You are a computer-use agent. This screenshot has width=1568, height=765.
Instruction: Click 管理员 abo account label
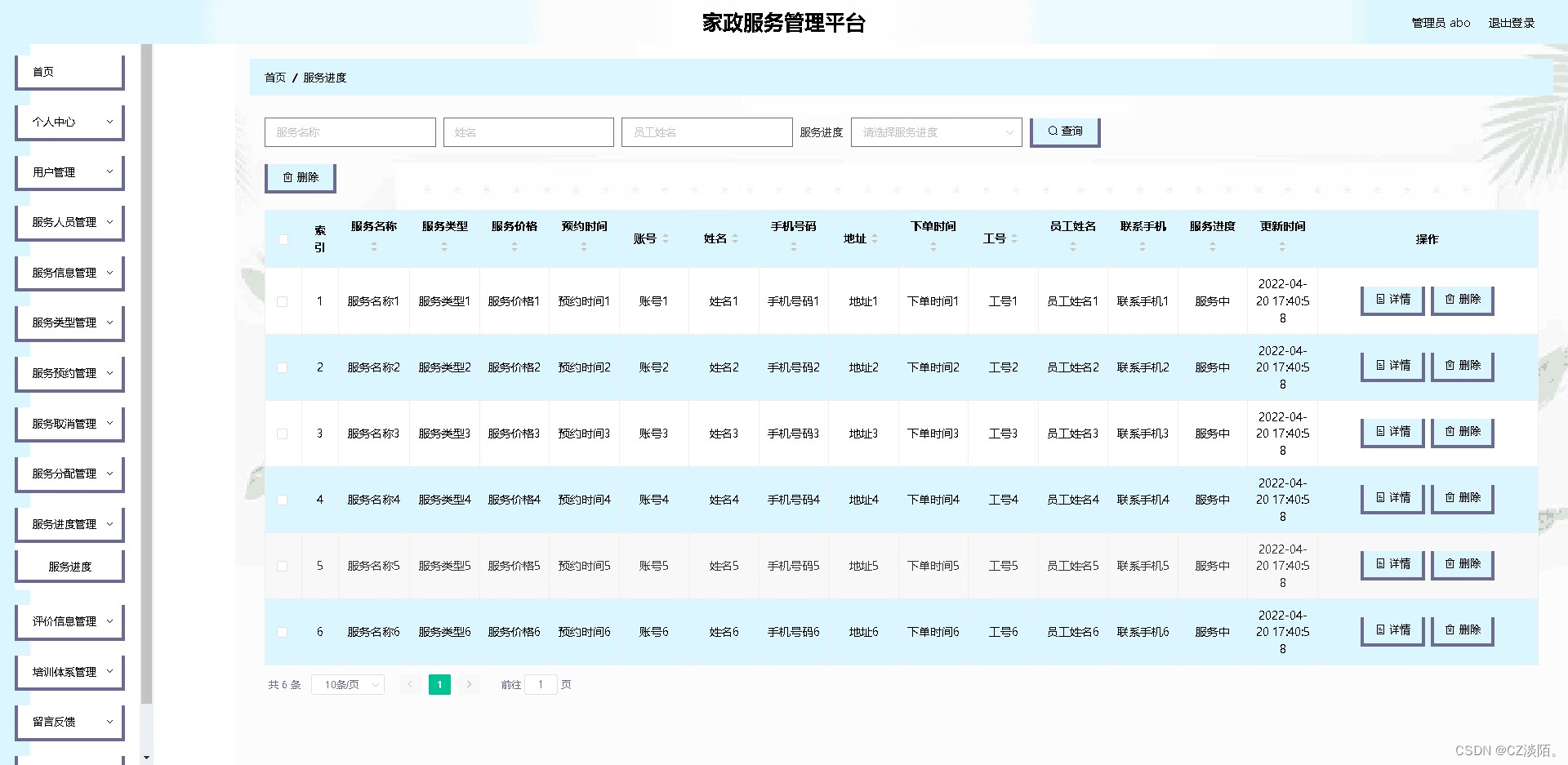coord(1441,23)
